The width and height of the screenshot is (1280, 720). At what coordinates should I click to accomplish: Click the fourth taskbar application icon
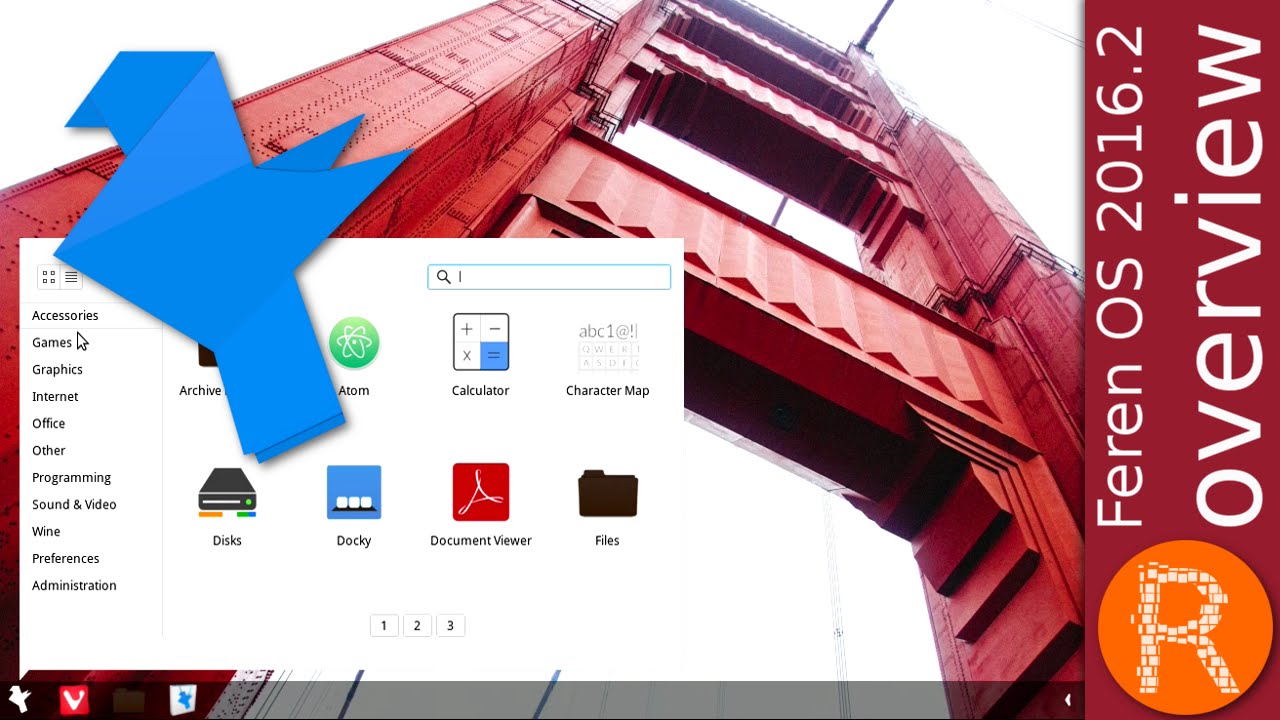click(183, 700)
